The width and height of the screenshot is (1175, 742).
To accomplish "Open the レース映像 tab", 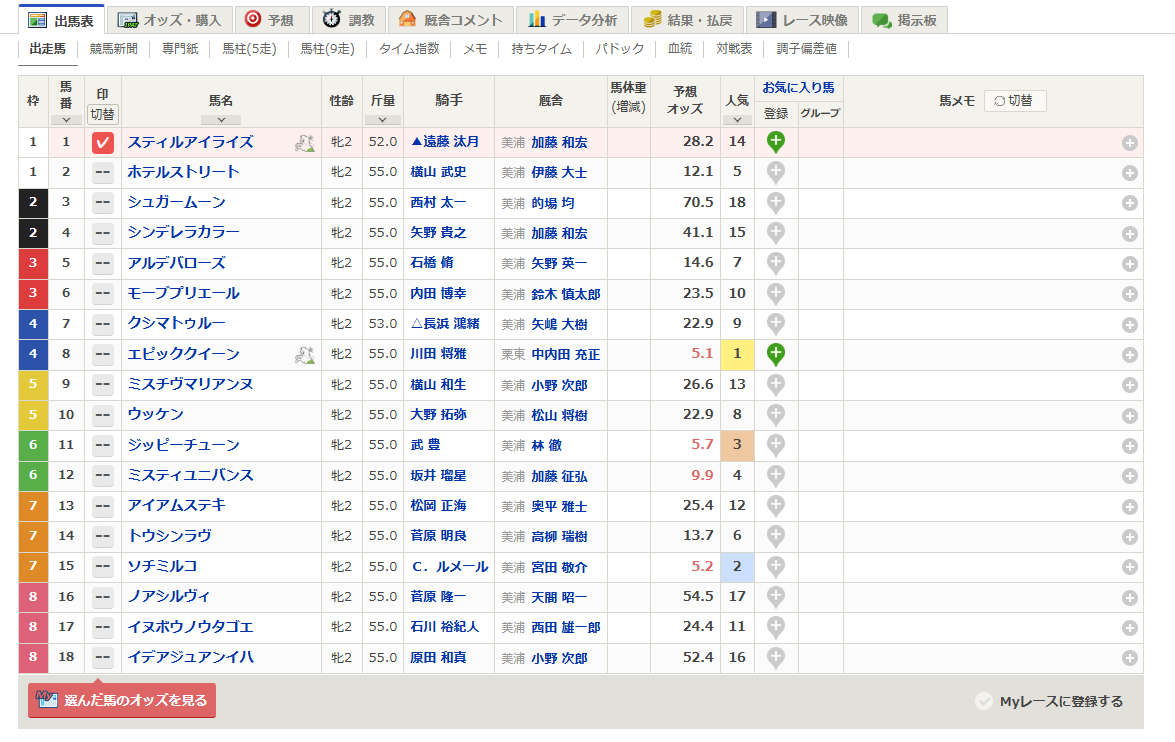I will pyautogui.click(x=803, y=20).
